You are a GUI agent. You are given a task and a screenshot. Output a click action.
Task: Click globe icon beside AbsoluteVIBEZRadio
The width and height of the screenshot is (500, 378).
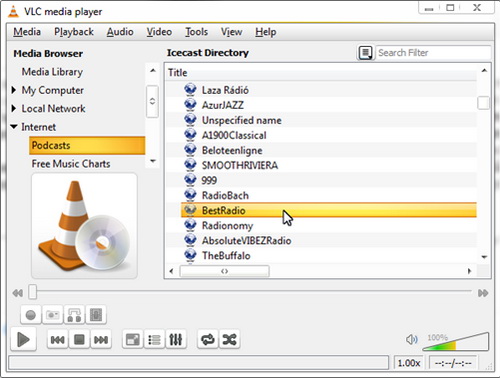pos(190,240)
